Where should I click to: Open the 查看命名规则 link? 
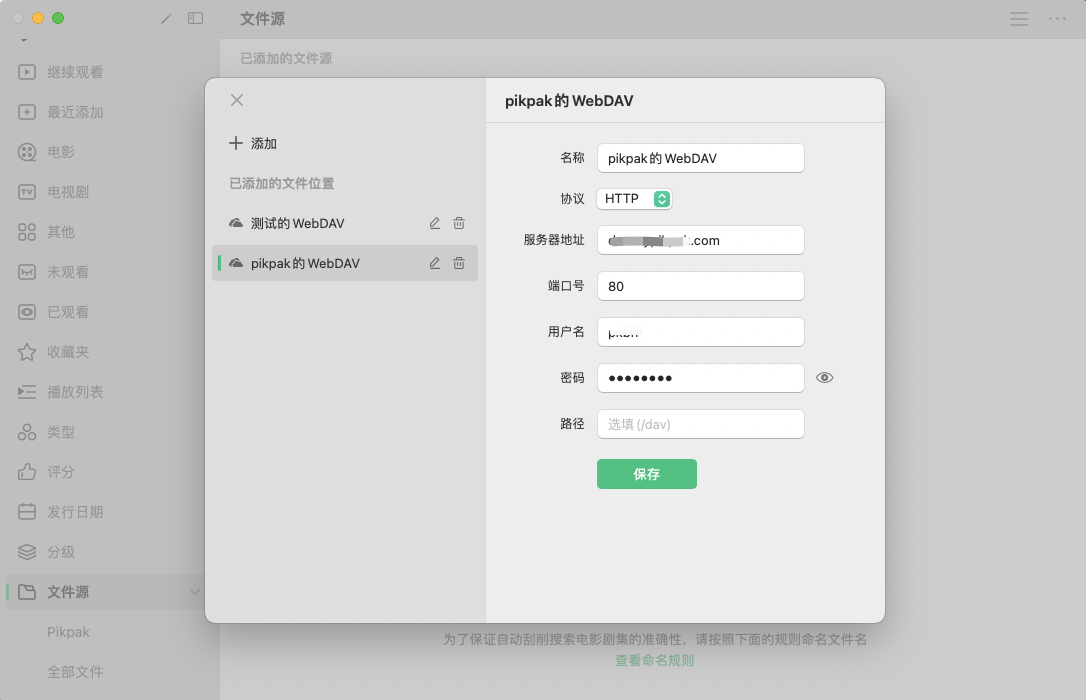[x=654, y=660]
